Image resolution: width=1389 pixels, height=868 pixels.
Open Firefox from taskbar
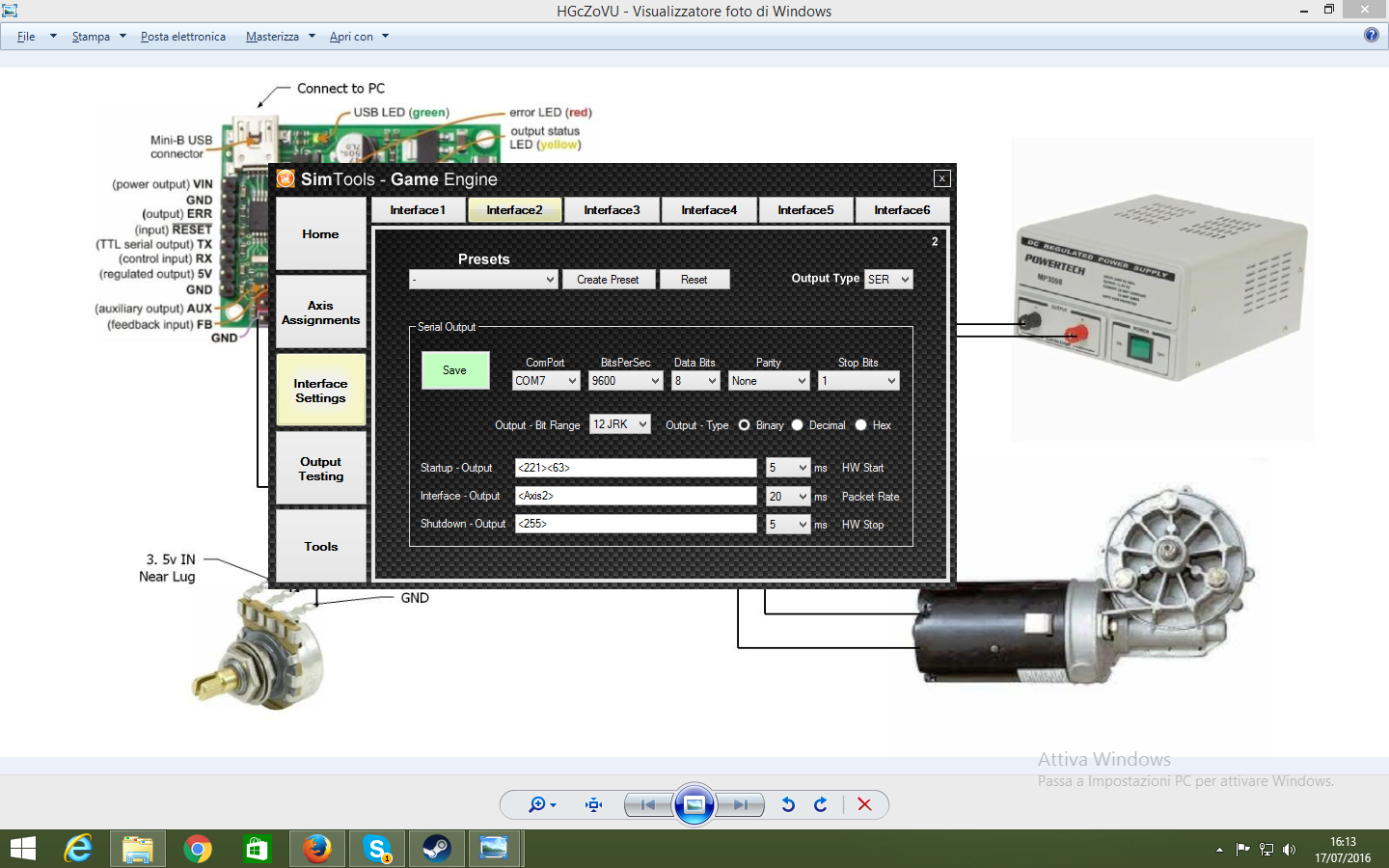[x=316, y=849]
